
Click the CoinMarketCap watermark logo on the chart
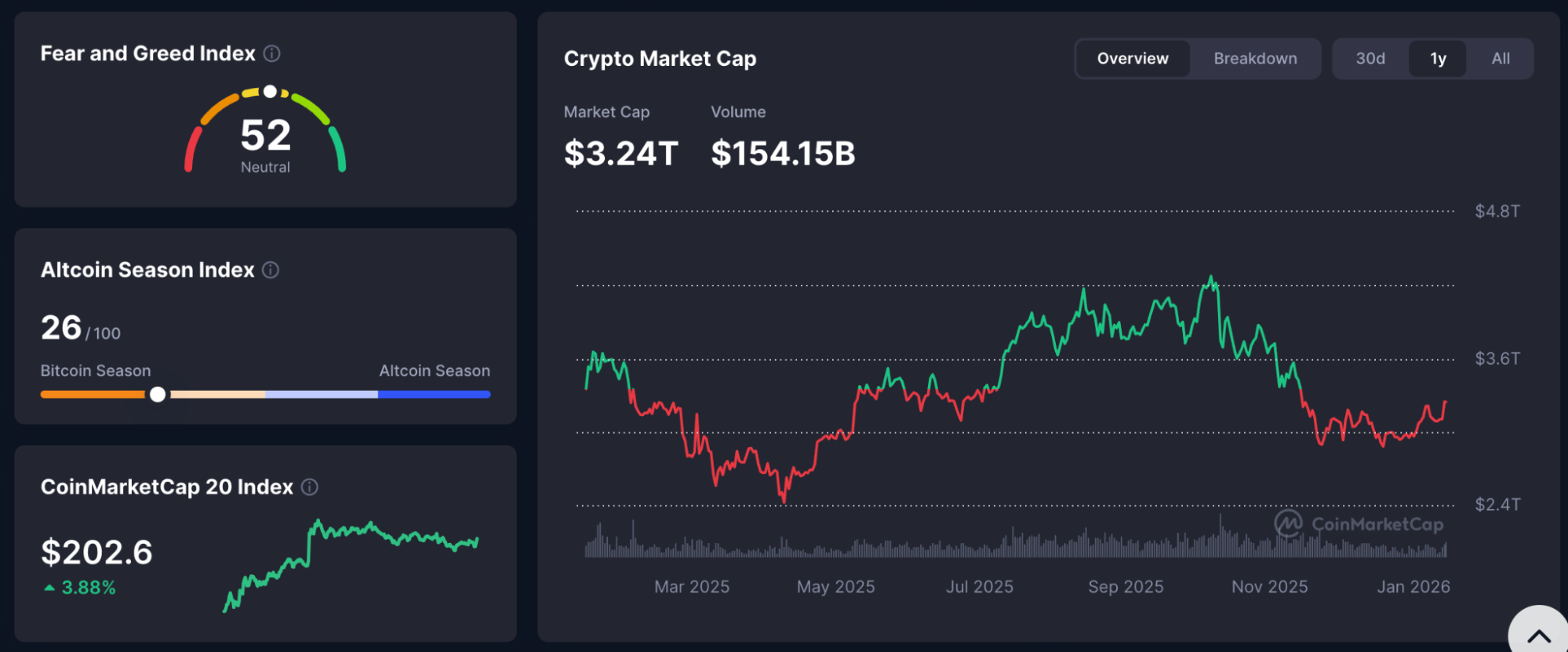click(x=1288, y=523)
